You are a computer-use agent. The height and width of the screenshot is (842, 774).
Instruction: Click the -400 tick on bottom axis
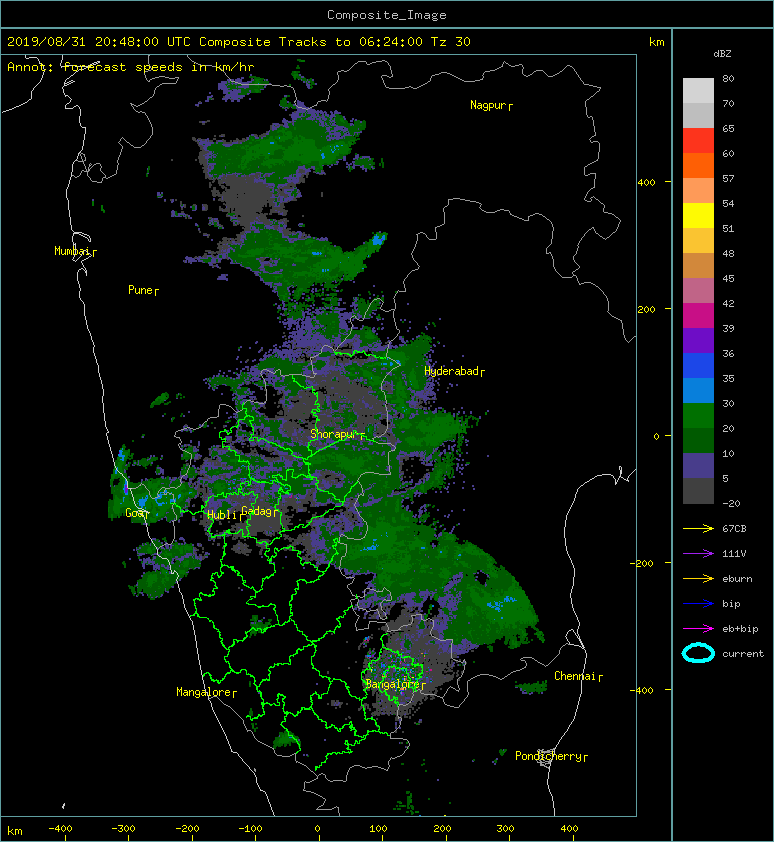(x=60, y=829)
